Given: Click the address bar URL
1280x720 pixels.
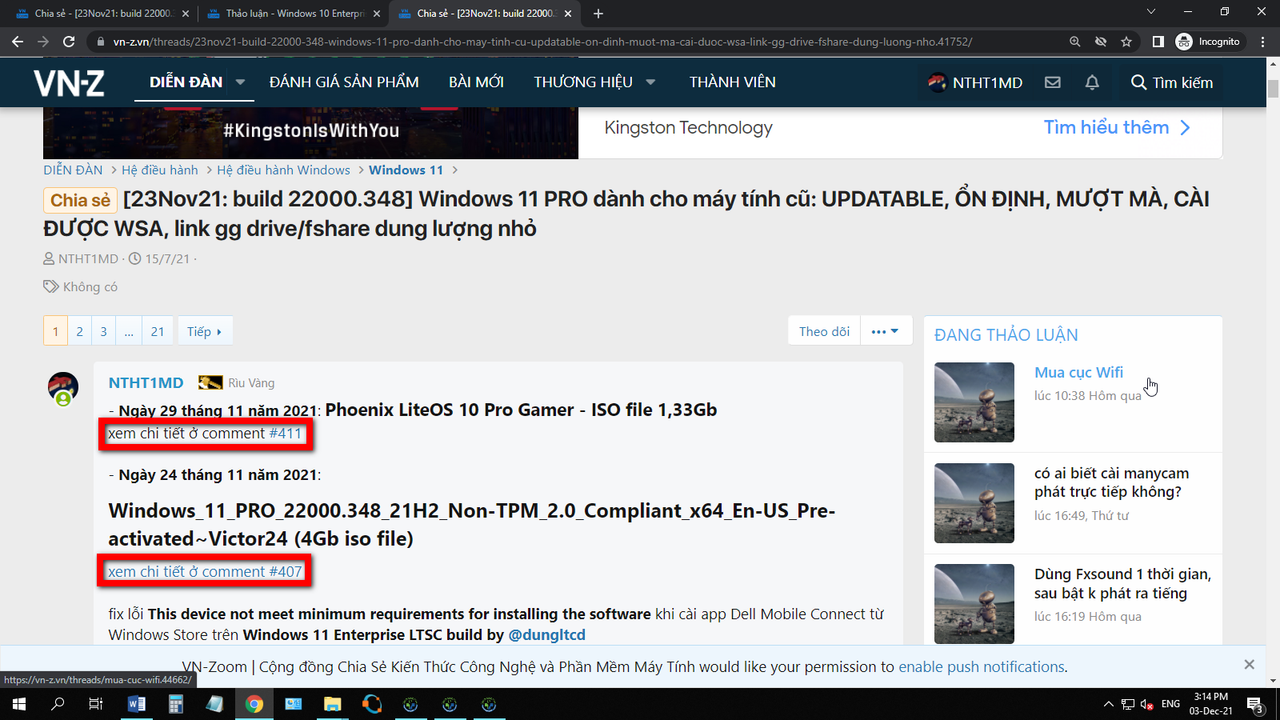Looking at the screenshot, I should pos(542,42).
